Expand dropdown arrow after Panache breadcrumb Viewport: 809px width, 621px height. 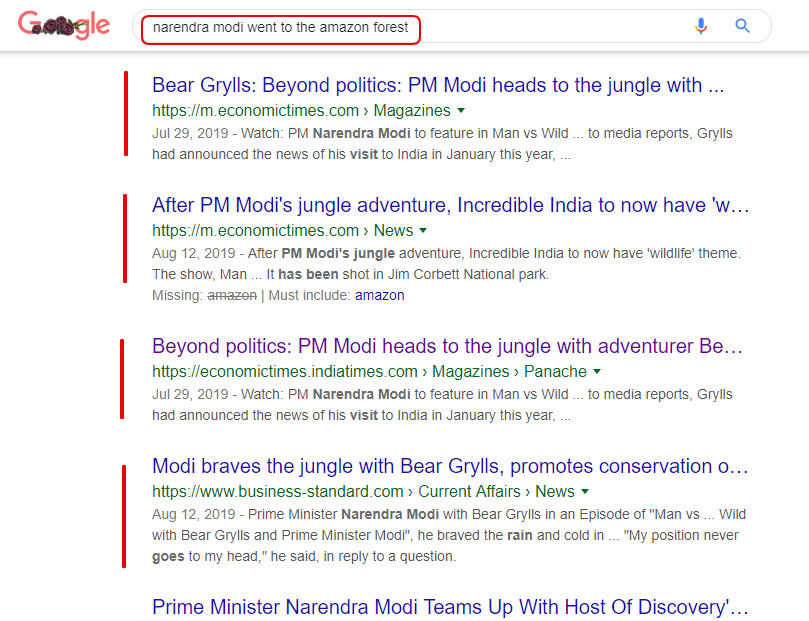point(597,371)
